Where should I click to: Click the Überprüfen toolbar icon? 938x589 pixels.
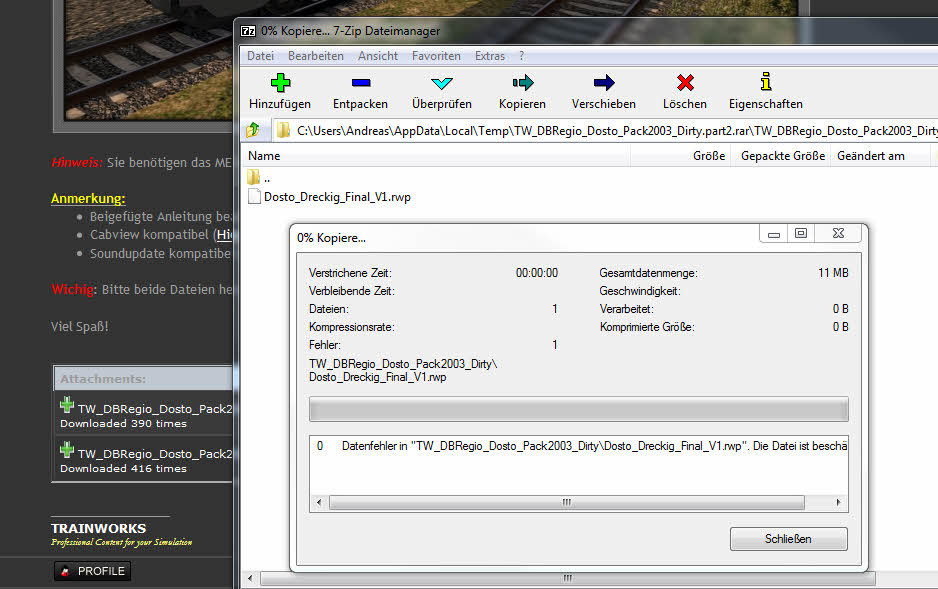[442, 83]
